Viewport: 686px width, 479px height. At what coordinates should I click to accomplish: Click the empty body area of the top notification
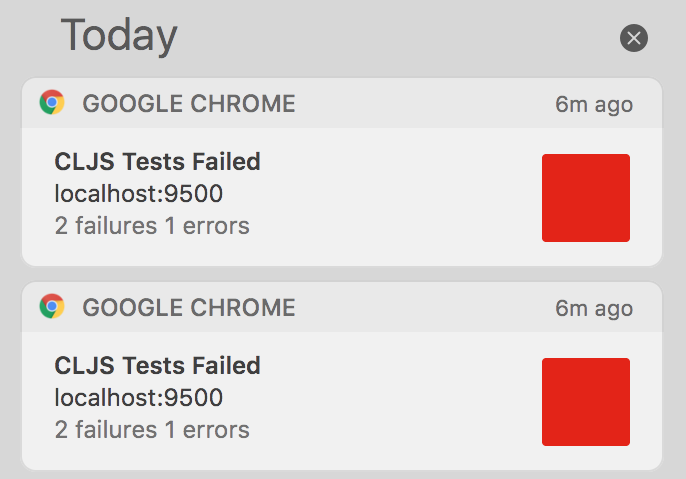point(400,198)
